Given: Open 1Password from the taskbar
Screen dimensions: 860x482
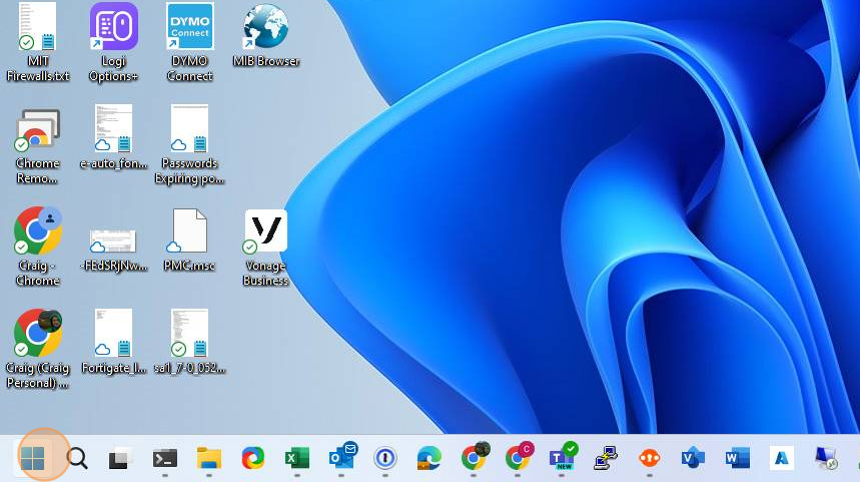Looking at the screenshot, I should pyautogui.click(x=385, y=458).
